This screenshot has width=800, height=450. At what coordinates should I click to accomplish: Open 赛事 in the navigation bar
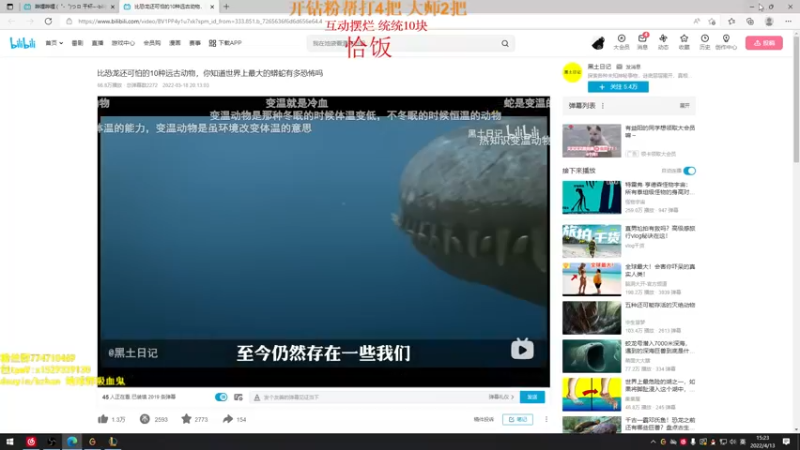point(195,43)
